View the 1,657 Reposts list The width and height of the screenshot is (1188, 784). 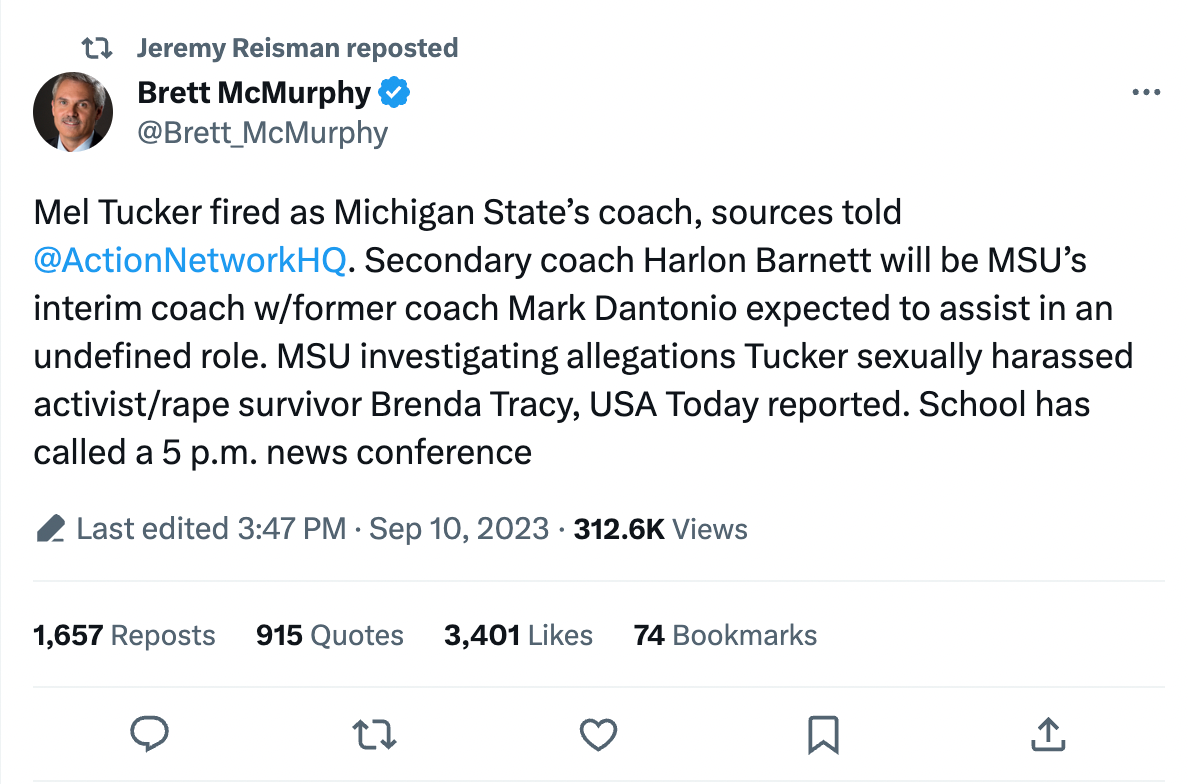pyautogui.click(x=124, y=635)
